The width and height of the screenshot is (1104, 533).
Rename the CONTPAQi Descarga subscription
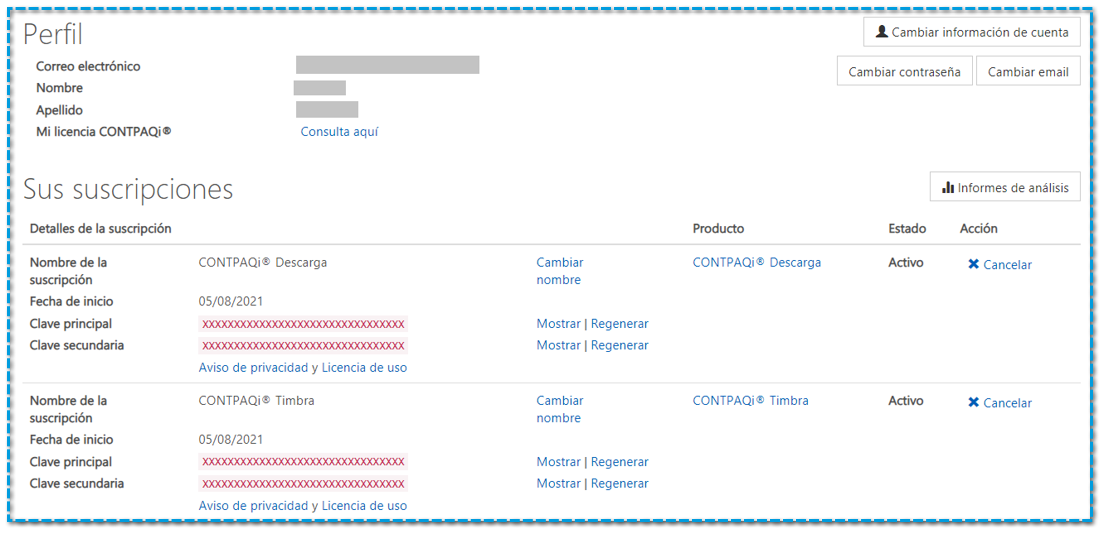559,271
